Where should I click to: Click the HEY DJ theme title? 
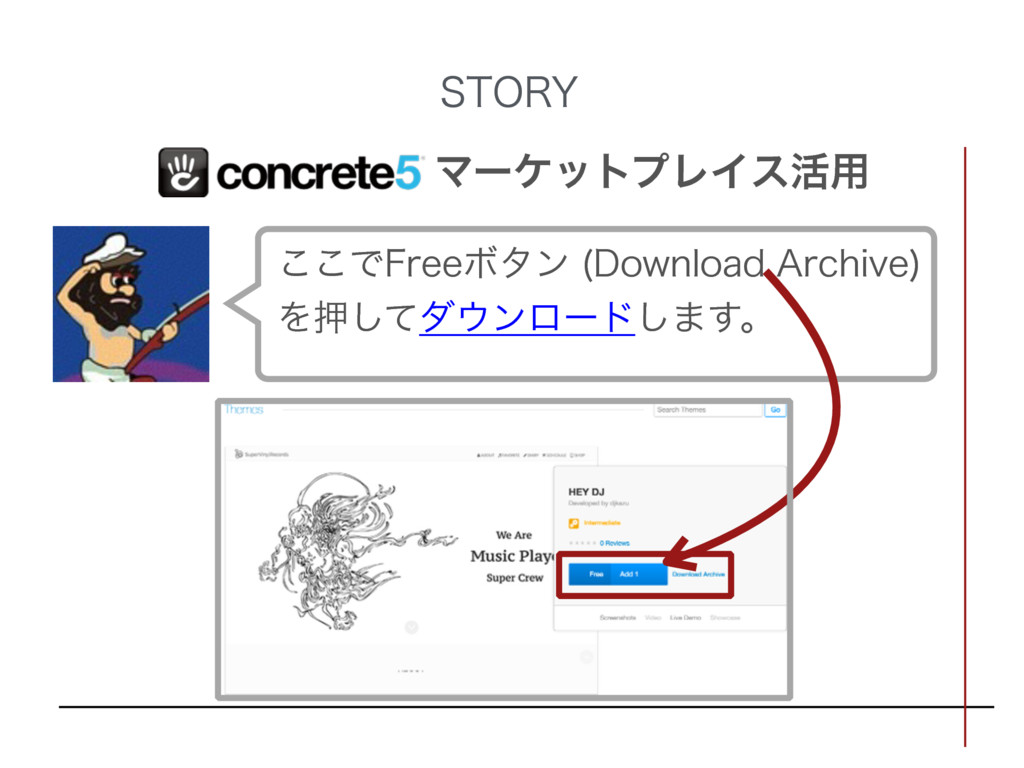point(586,492)
